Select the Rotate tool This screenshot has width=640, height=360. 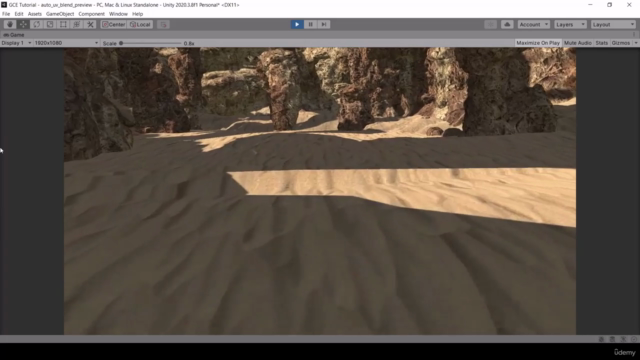tap(37, 24)
